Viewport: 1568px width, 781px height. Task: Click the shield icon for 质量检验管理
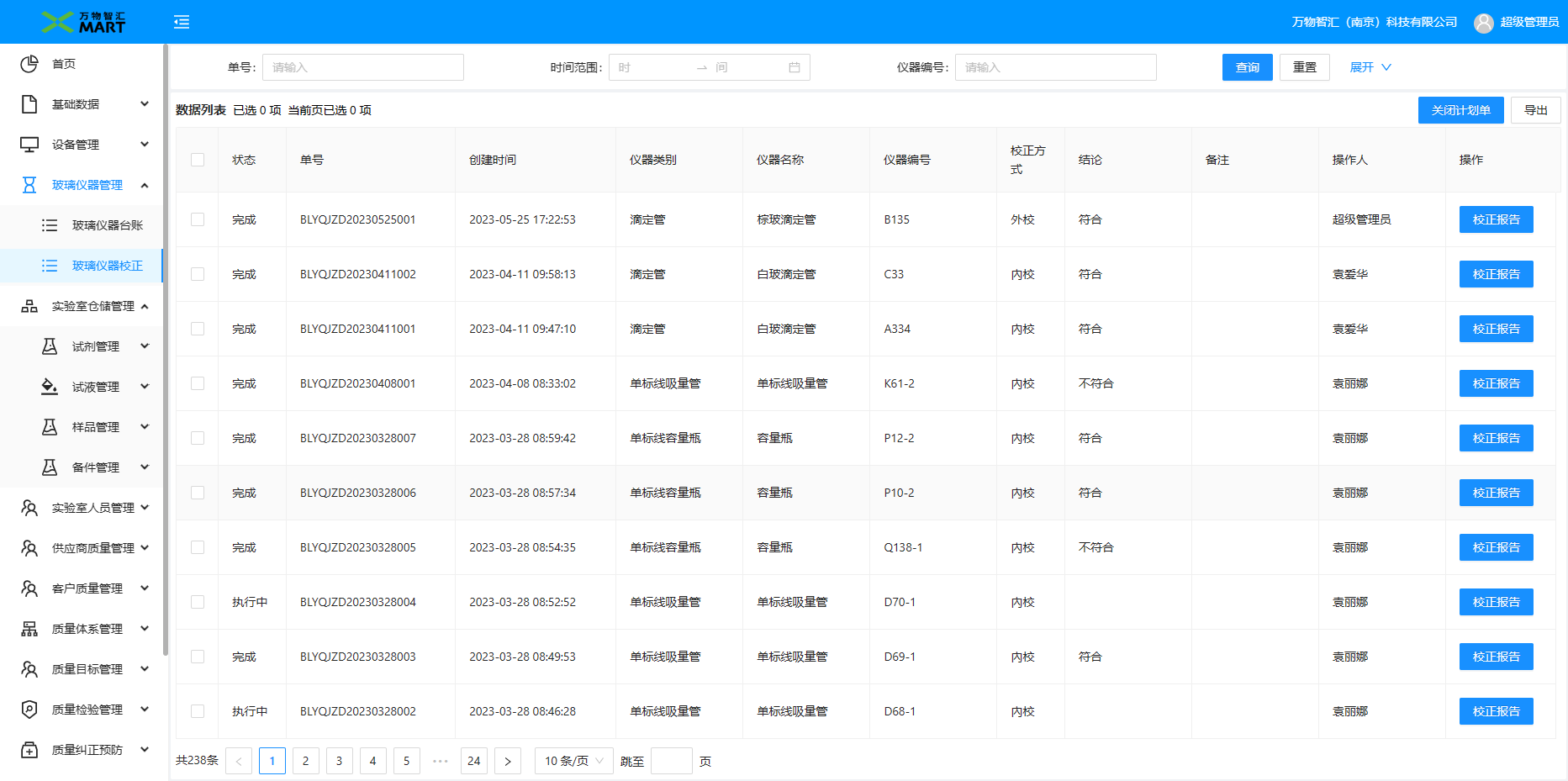coord(29,710)
